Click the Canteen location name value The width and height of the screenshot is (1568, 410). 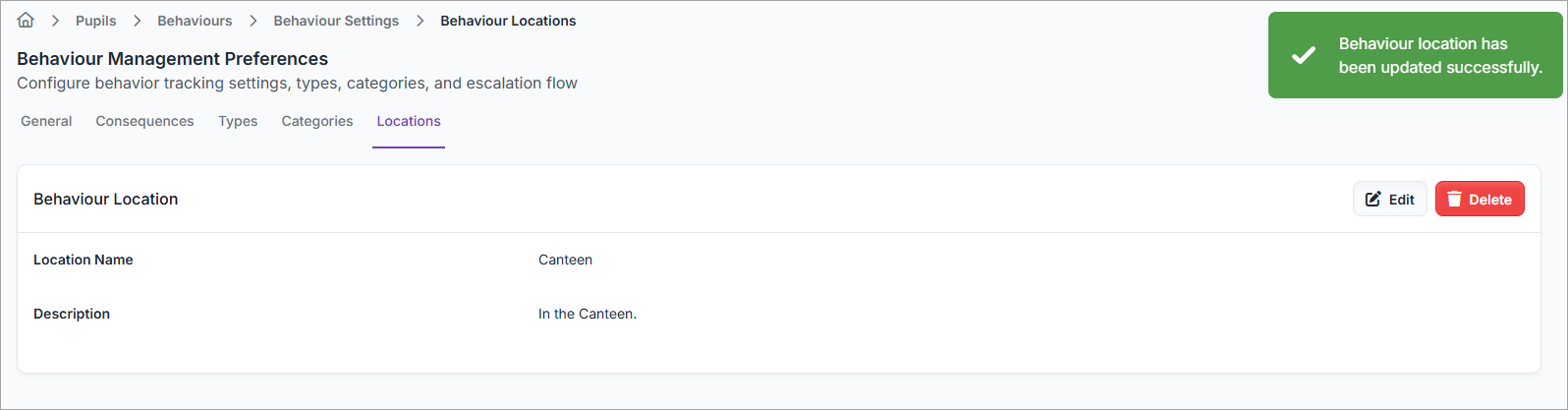point(565,260)
